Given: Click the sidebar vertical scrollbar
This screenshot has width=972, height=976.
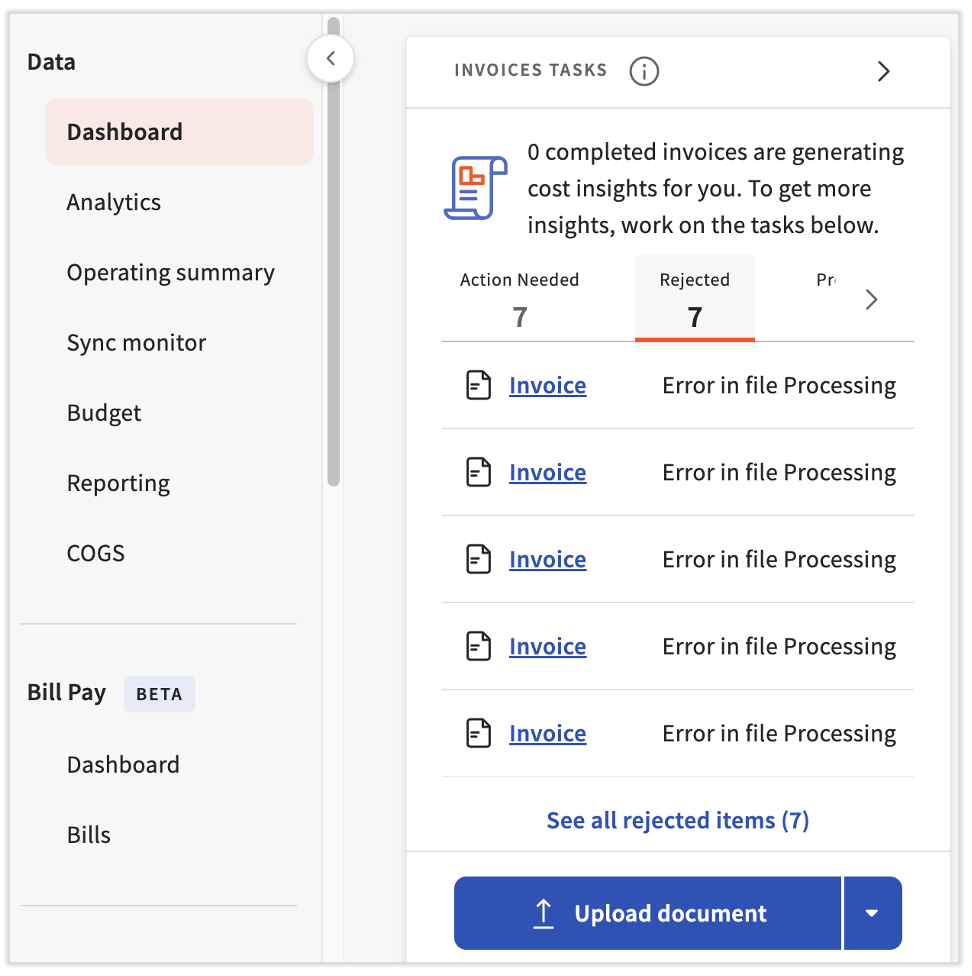Looking at the screenshot, I should pyautogui.click(x=334, y=250).
